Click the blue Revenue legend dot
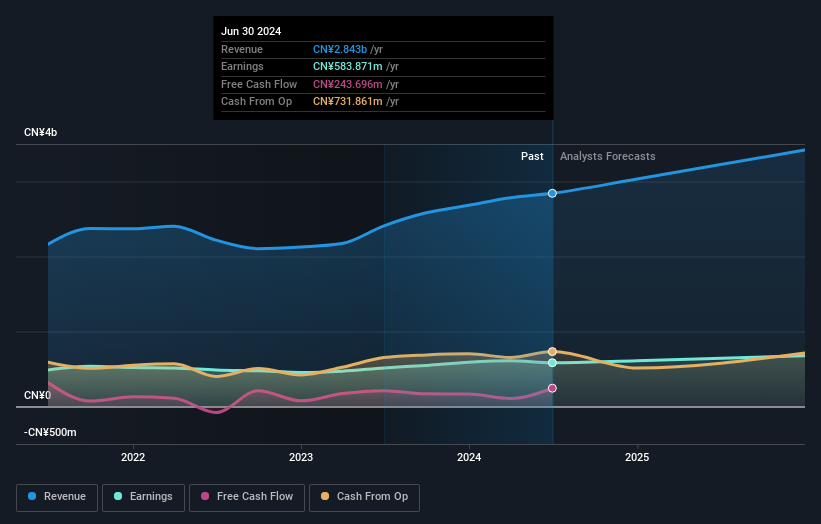This screenshot has width=821, height=524. (32, 496)
